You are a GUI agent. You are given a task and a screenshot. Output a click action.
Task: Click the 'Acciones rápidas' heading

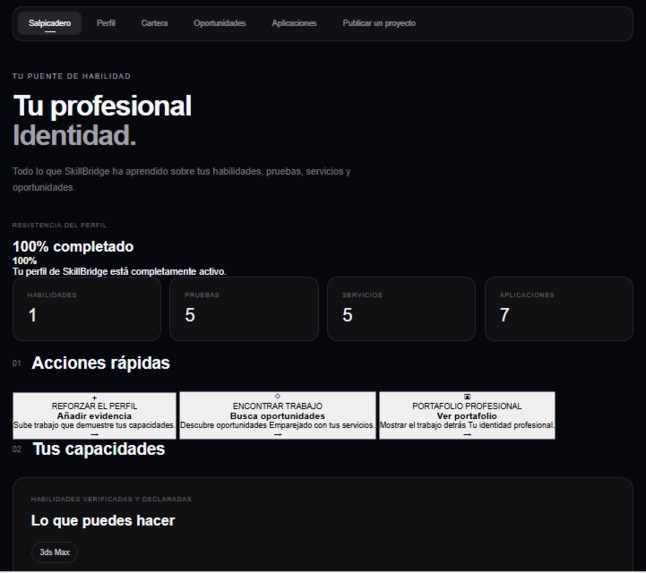[x=101, y=363]
